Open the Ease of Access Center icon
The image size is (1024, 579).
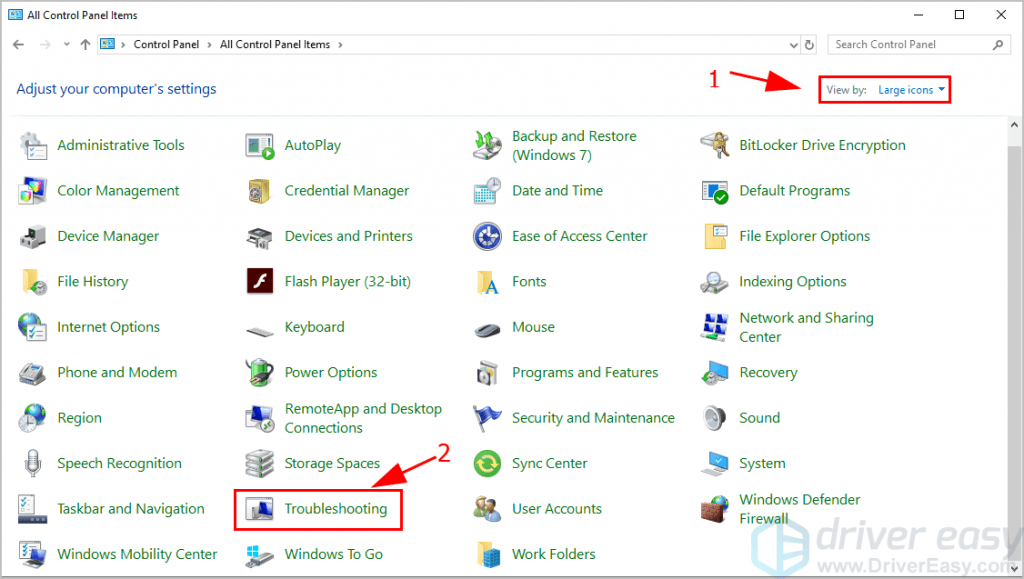click(487, 237)
